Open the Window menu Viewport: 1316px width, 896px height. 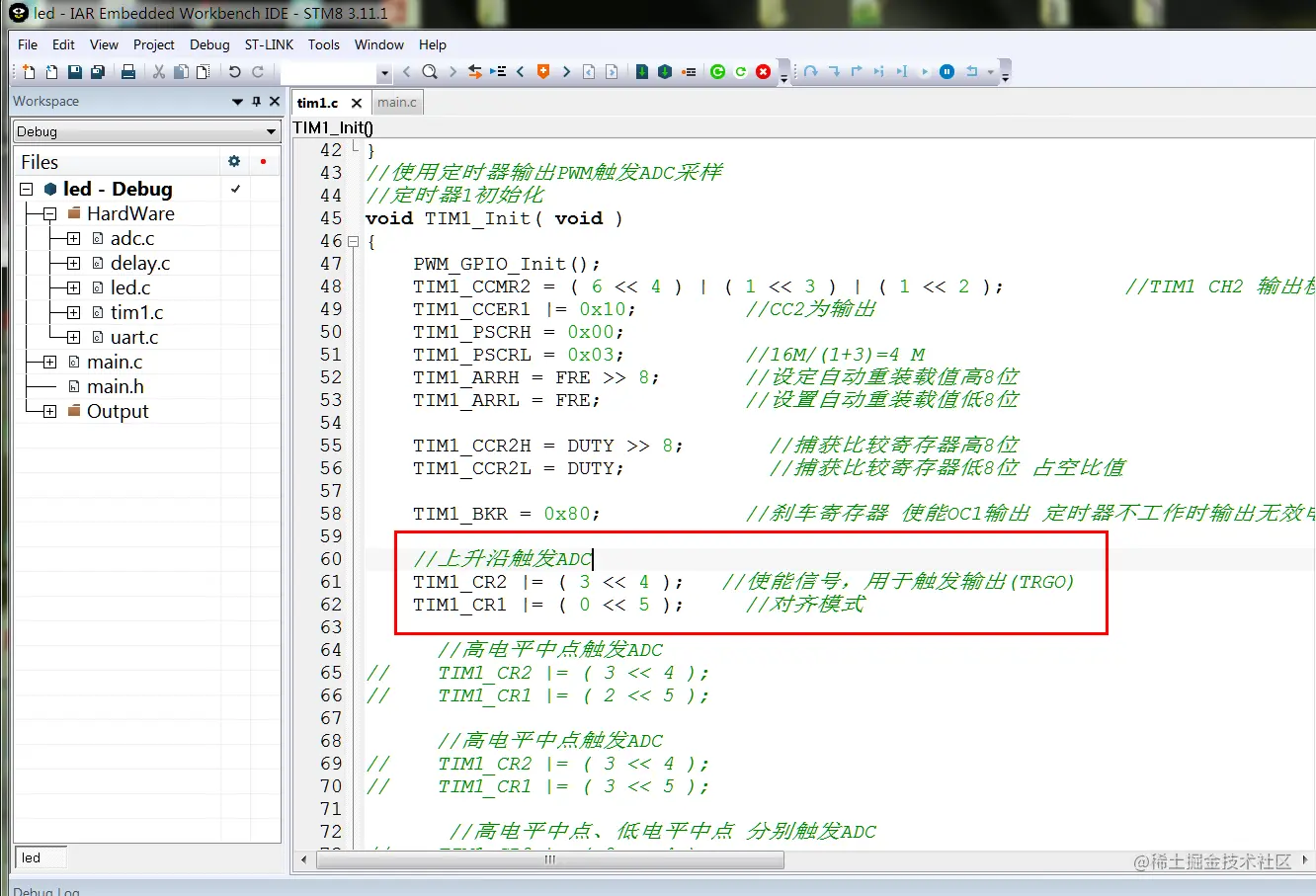pos(379,44)
